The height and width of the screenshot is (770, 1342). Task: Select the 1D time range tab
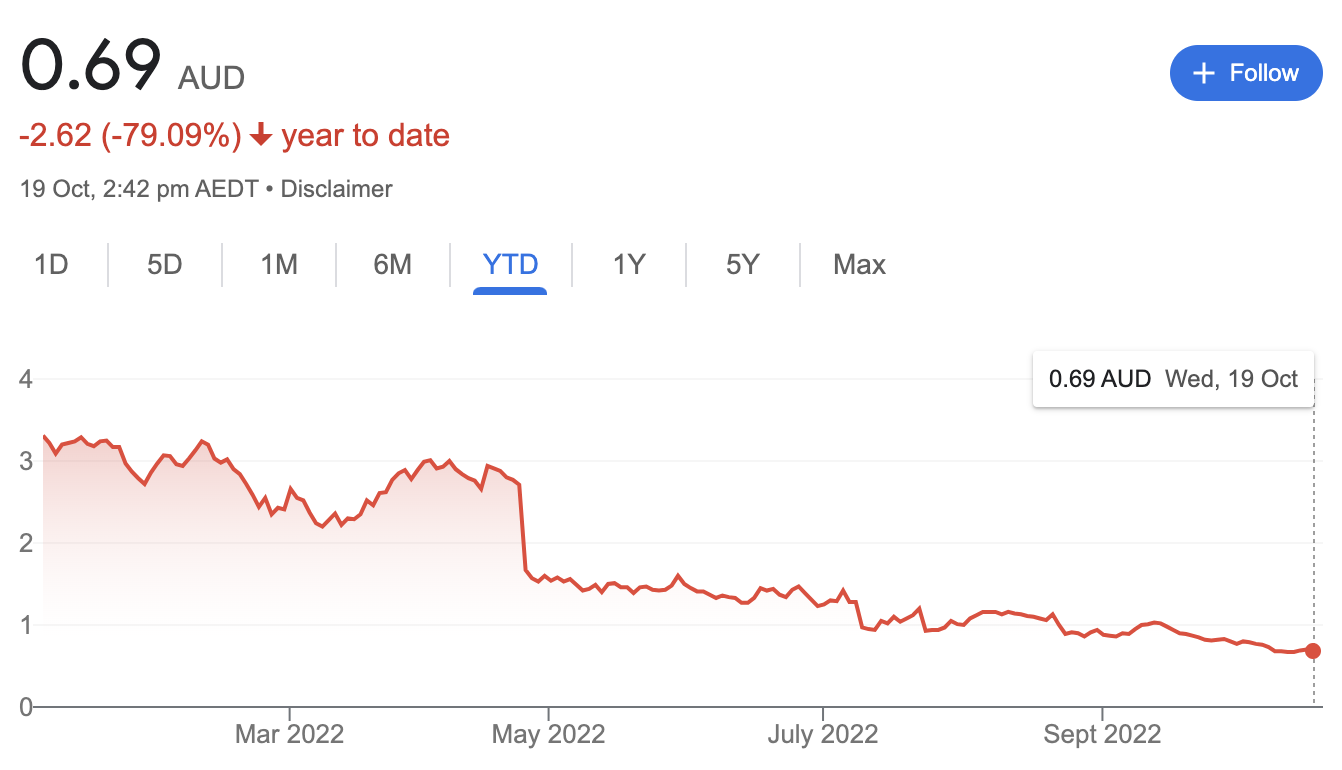coord(51,265)
